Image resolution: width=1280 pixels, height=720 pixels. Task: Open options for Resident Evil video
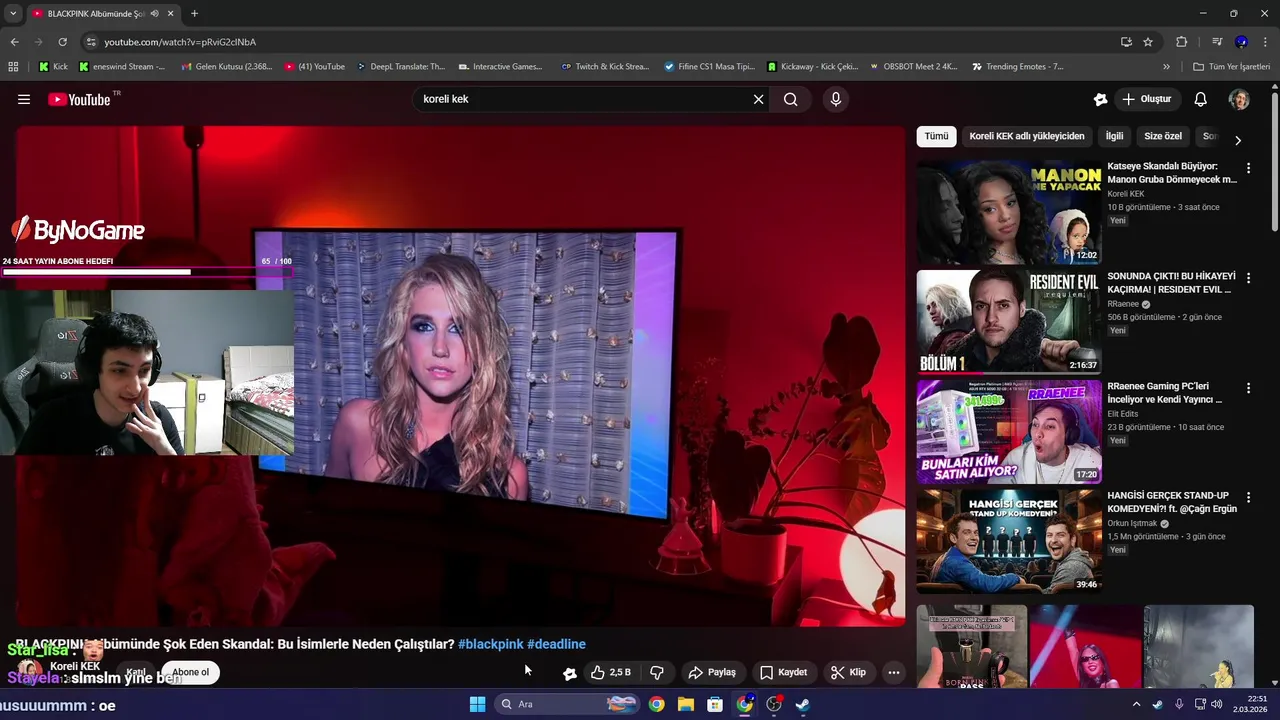pyautogui.click(x=1248, y=278)
